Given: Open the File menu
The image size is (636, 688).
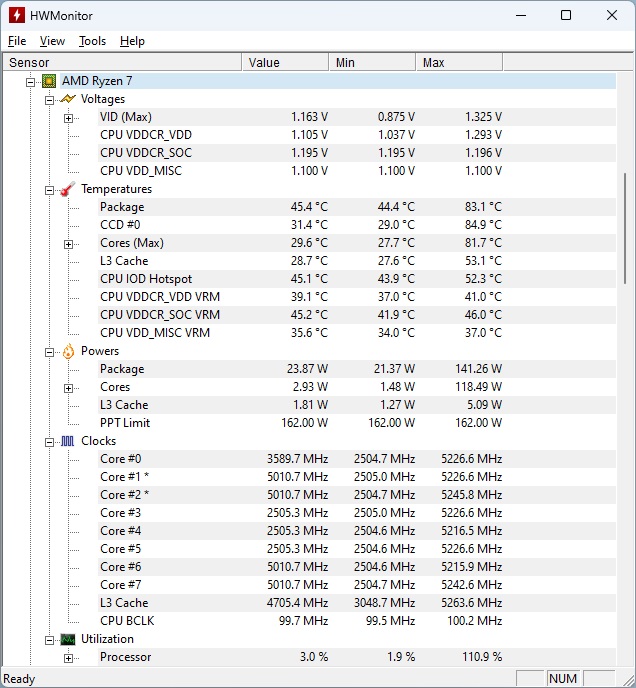Looking at the screenshot, I should (17, 41).
